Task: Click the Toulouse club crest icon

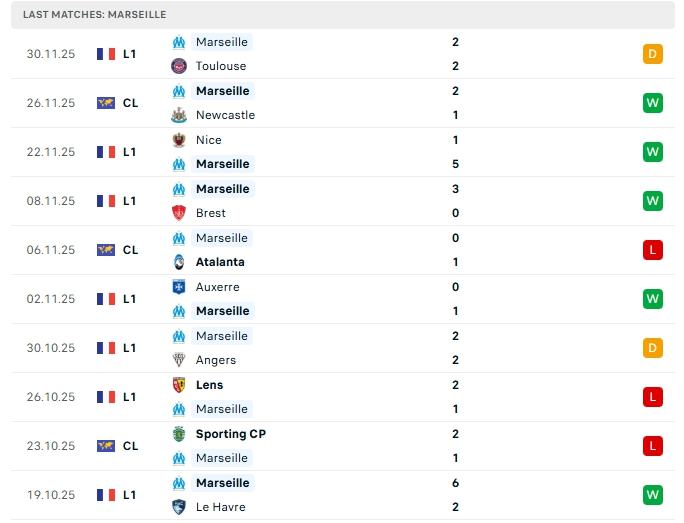Action: tap(179, 66)
